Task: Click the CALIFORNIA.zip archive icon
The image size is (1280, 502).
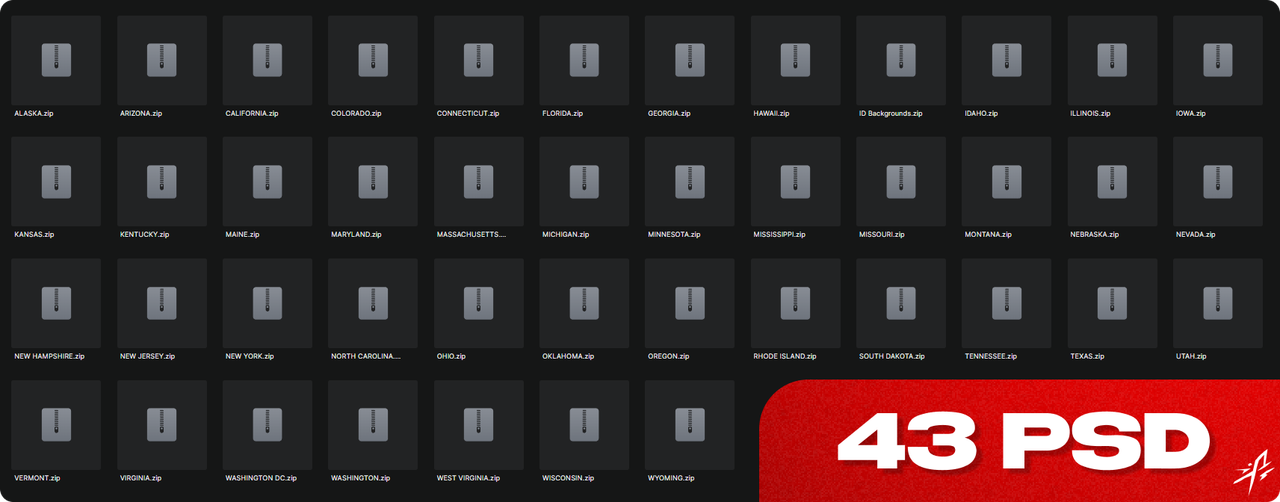Action: (267, 60)
